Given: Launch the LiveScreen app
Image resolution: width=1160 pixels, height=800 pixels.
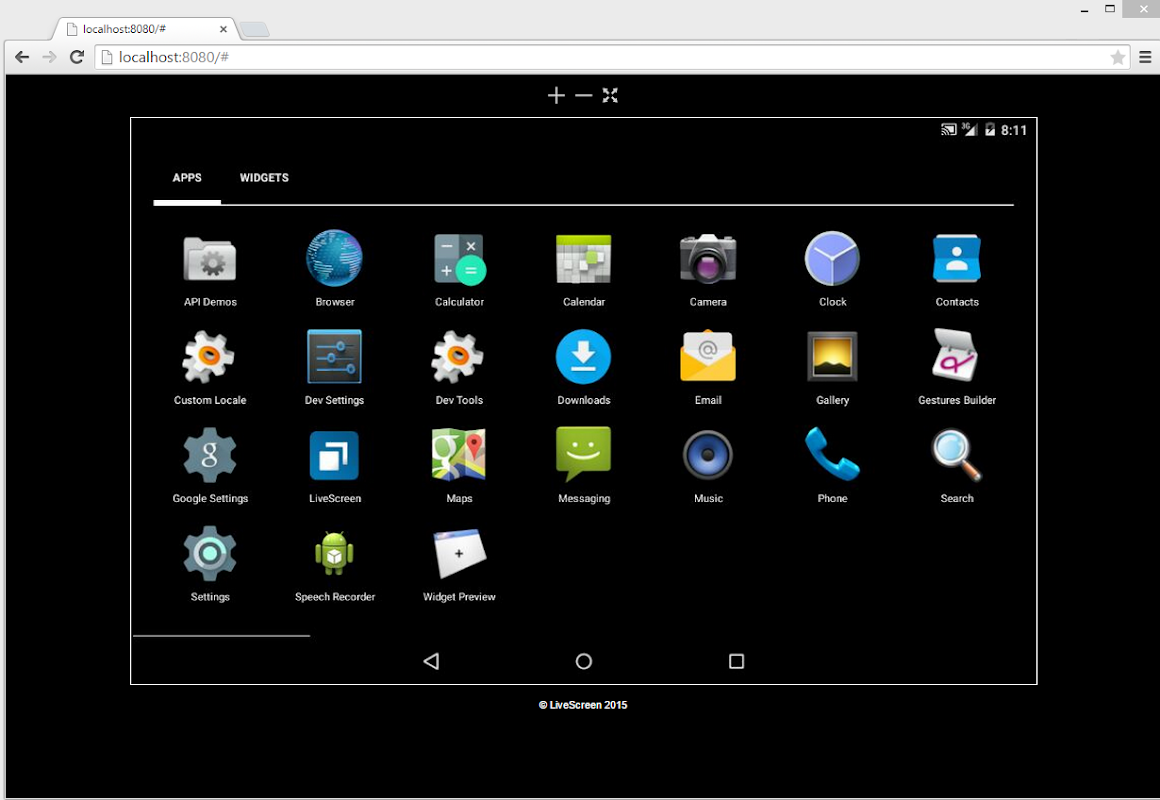Looking at the screenshot, I should pyautogui.click(x=334, y=456).
